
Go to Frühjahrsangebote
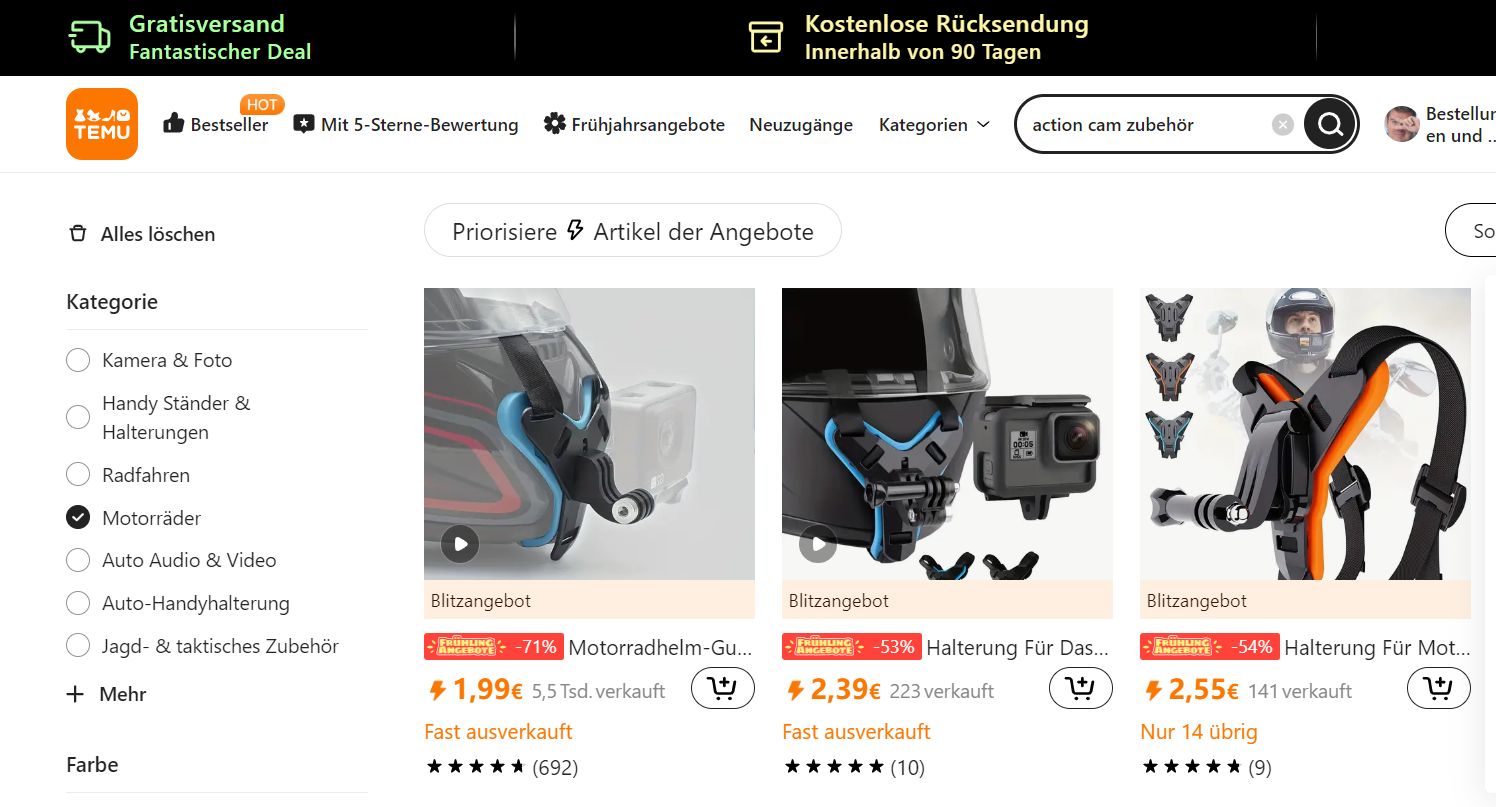pos(634,124)
